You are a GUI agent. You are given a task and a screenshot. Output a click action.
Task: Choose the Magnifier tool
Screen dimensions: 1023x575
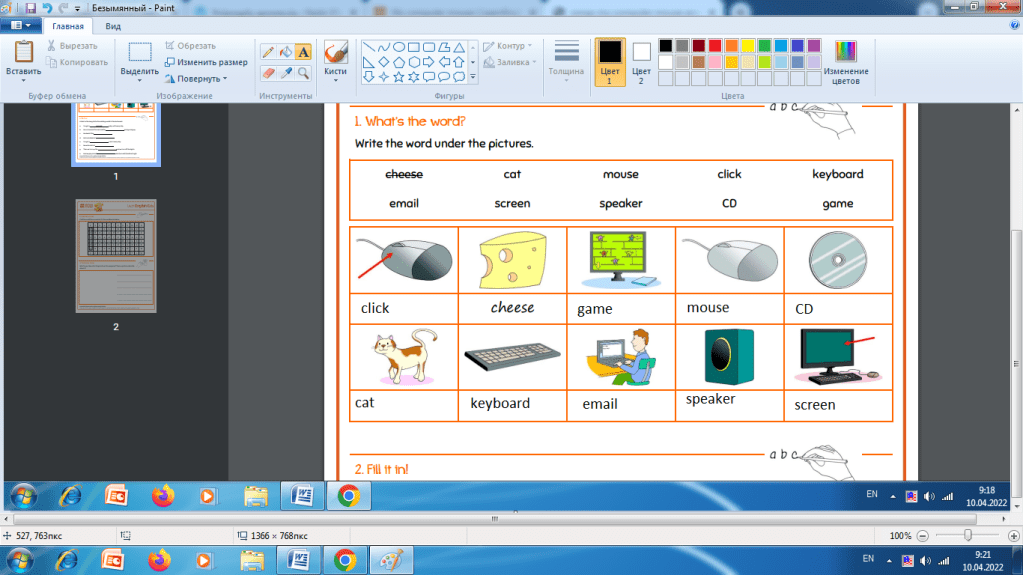(303, 73)
